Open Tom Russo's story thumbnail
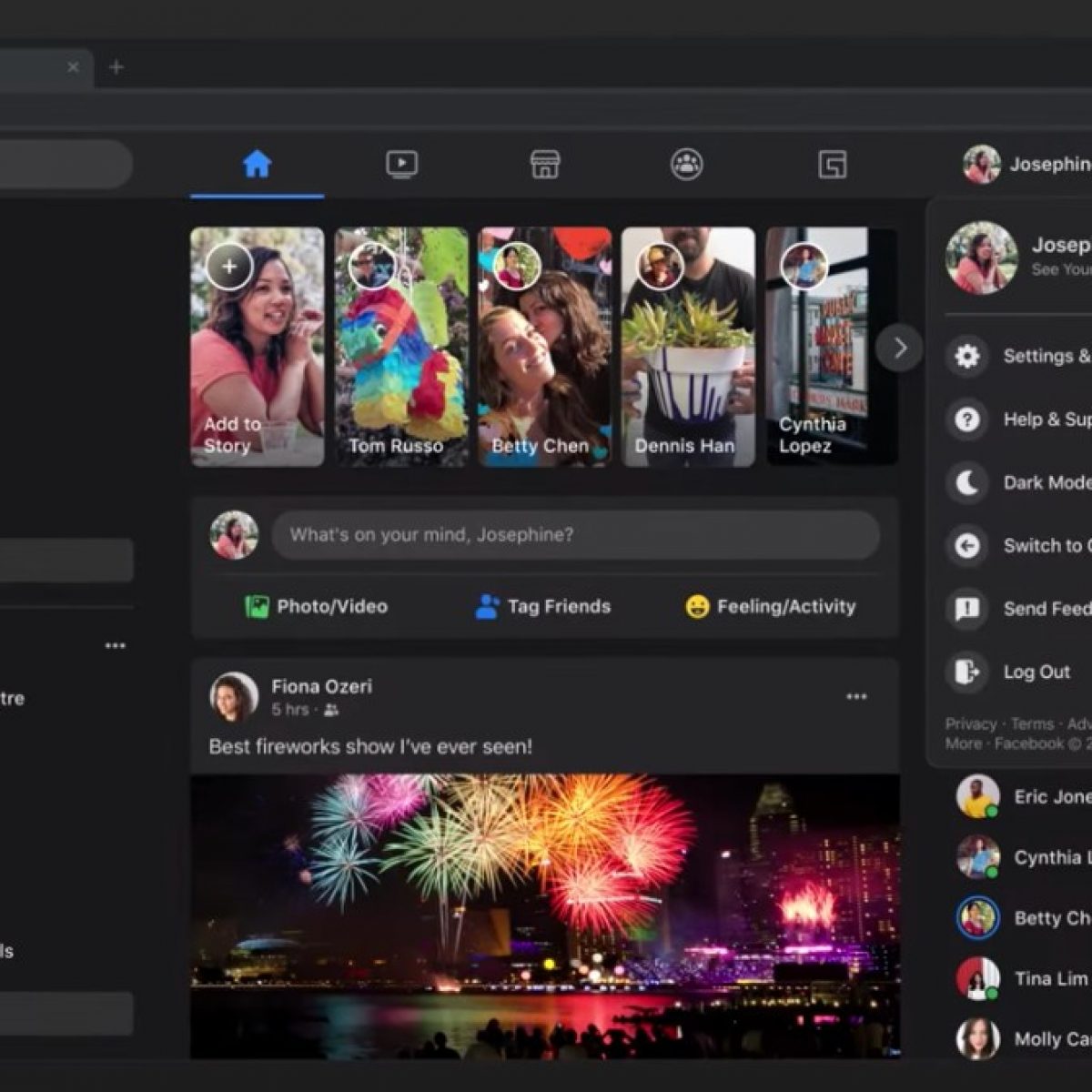Viewport: 1092px width, 1092px height. 401,347
